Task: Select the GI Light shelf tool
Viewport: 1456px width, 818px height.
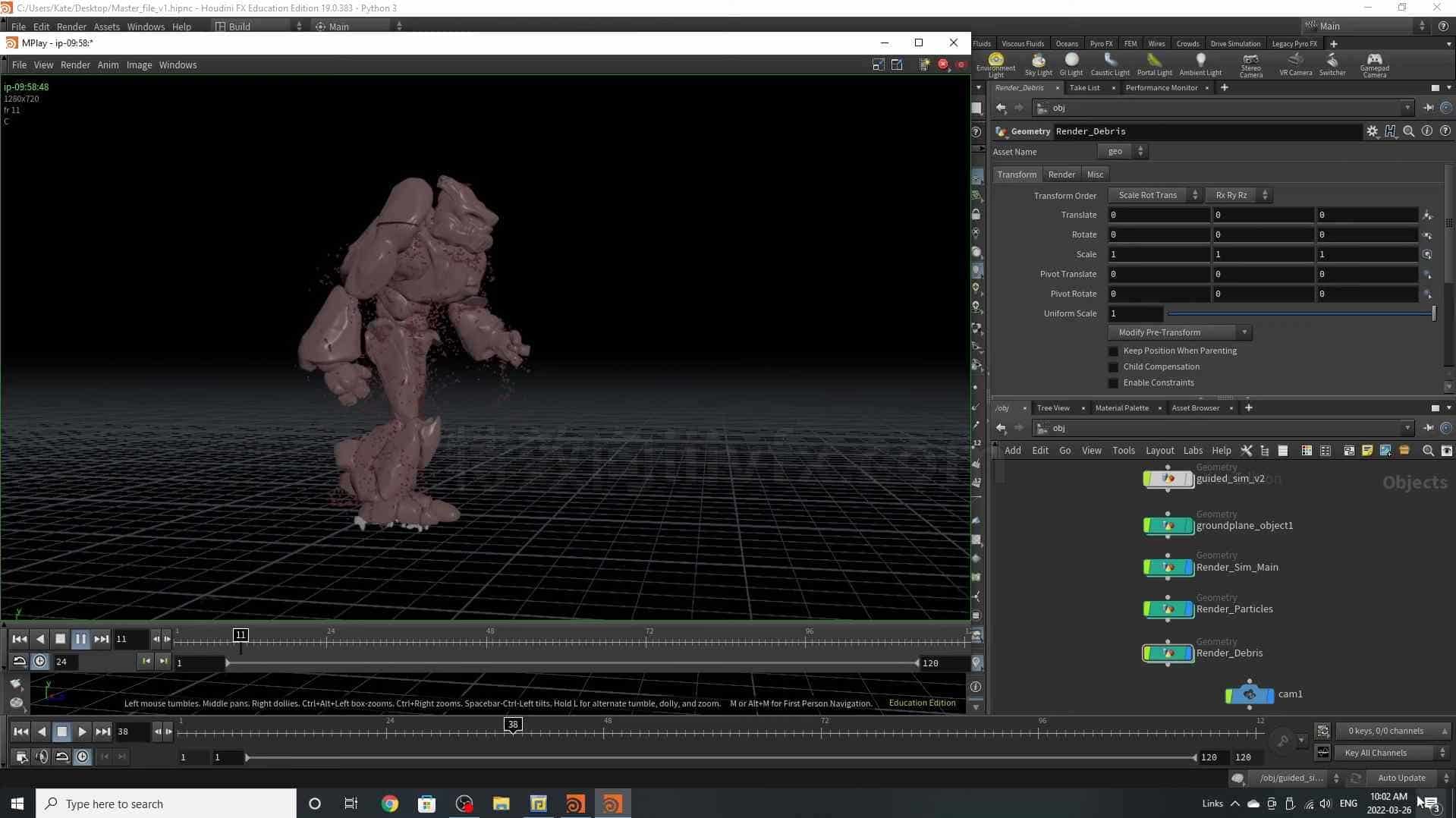Action: pyautogui.click(x=1071, y=64)
